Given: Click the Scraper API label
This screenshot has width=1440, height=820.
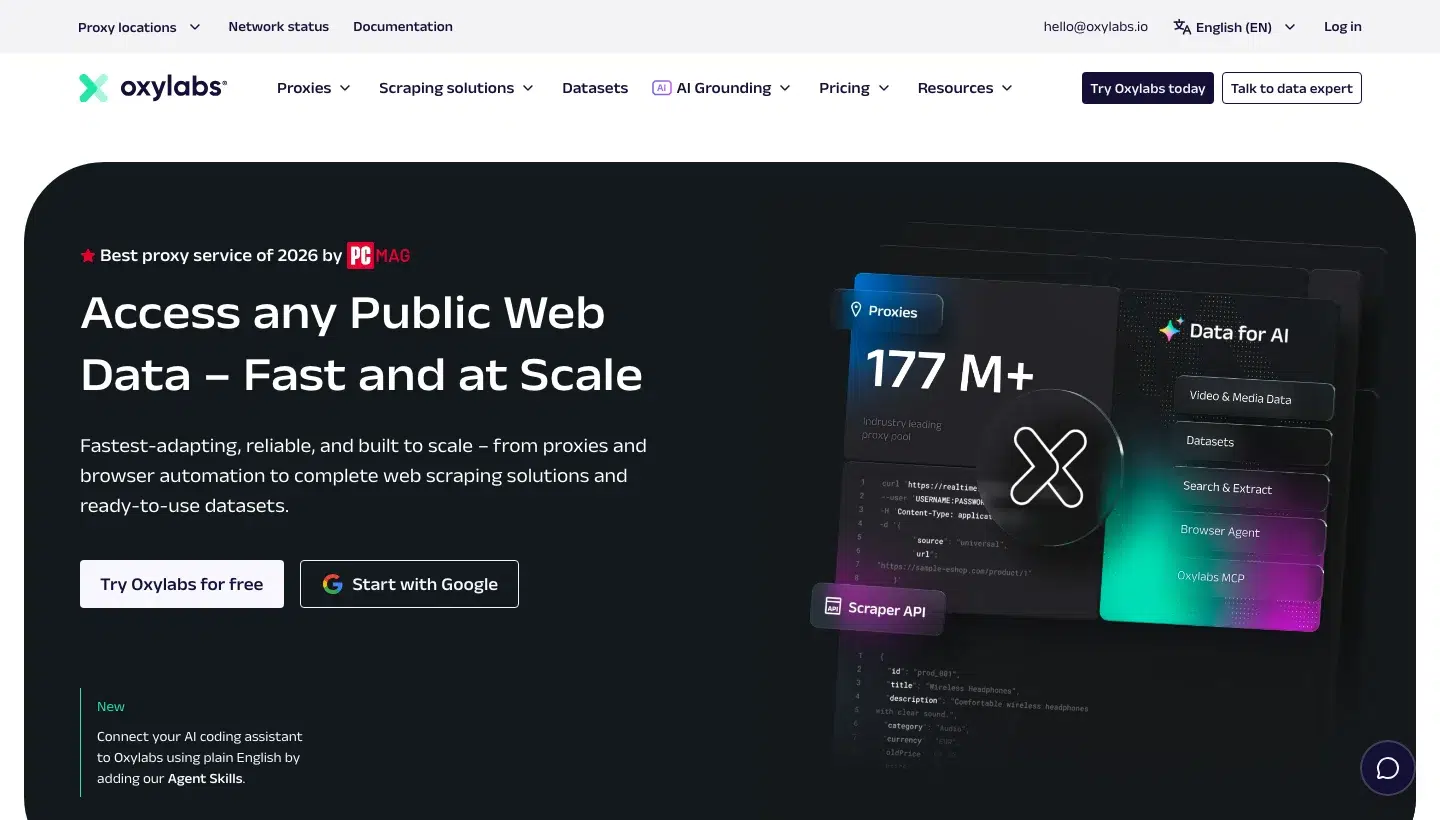Looking at the screenshot, I should click(887, 609).
